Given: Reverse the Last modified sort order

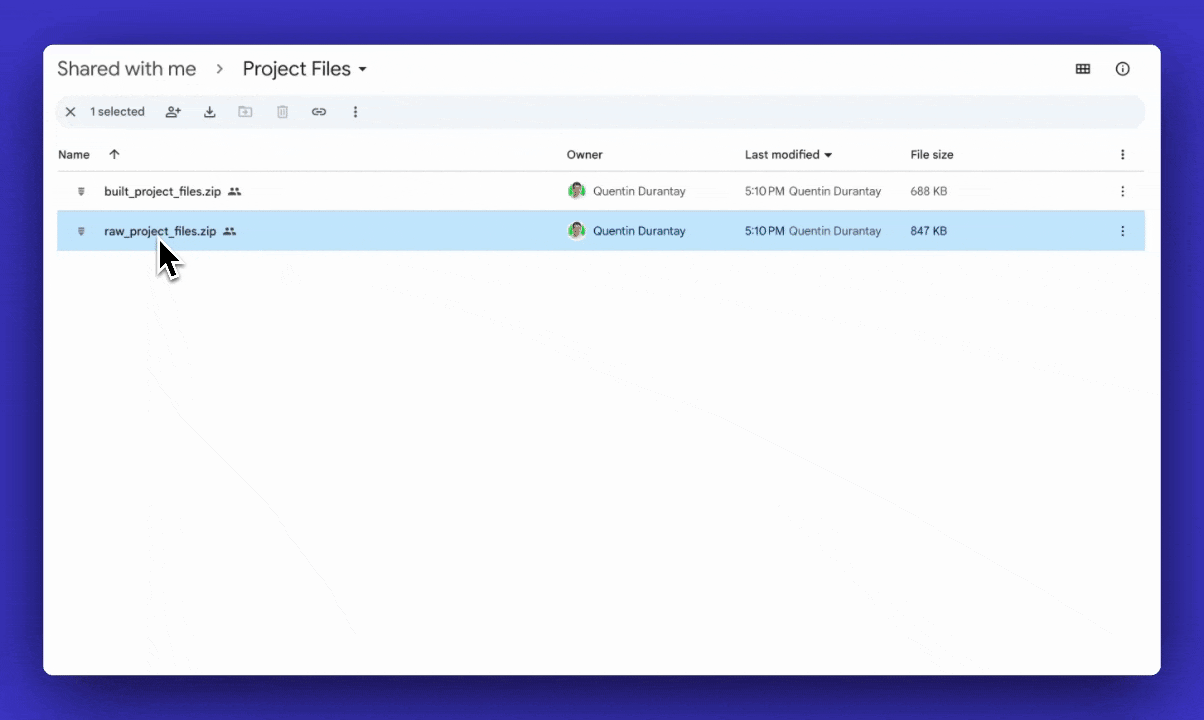Looking at the screenshot, I should 829,154.
